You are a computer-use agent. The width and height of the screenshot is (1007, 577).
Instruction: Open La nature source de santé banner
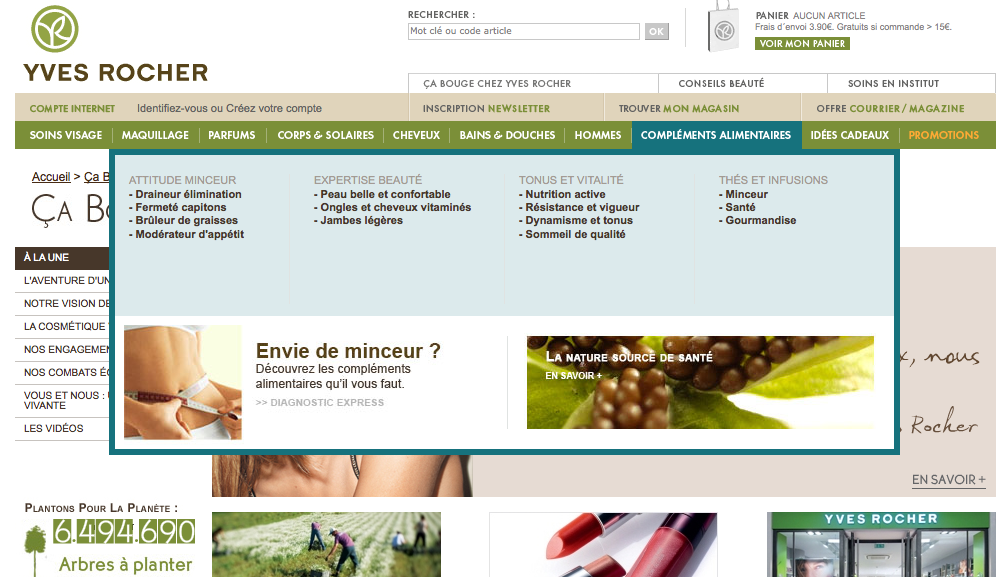(x=700, y=382)
